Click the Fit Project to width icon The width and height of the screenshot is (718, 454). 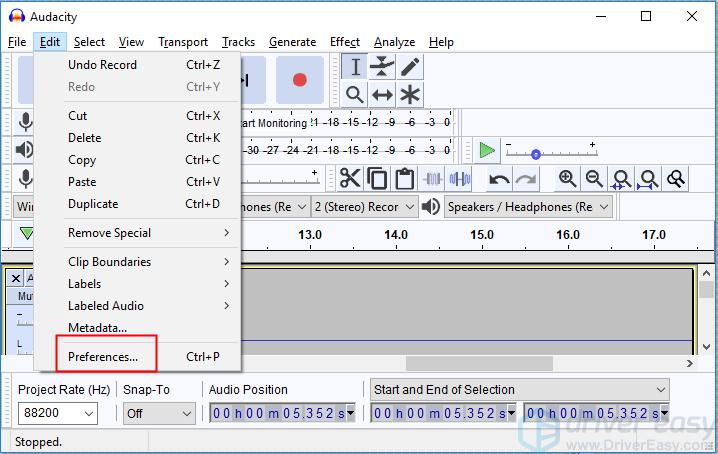[x=649, y=179]
